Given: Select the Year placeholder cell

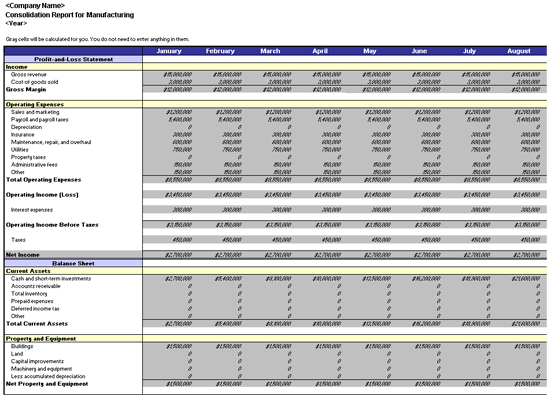Looking at the screenshot, I should pyautogui.click(x=16, y=23).
